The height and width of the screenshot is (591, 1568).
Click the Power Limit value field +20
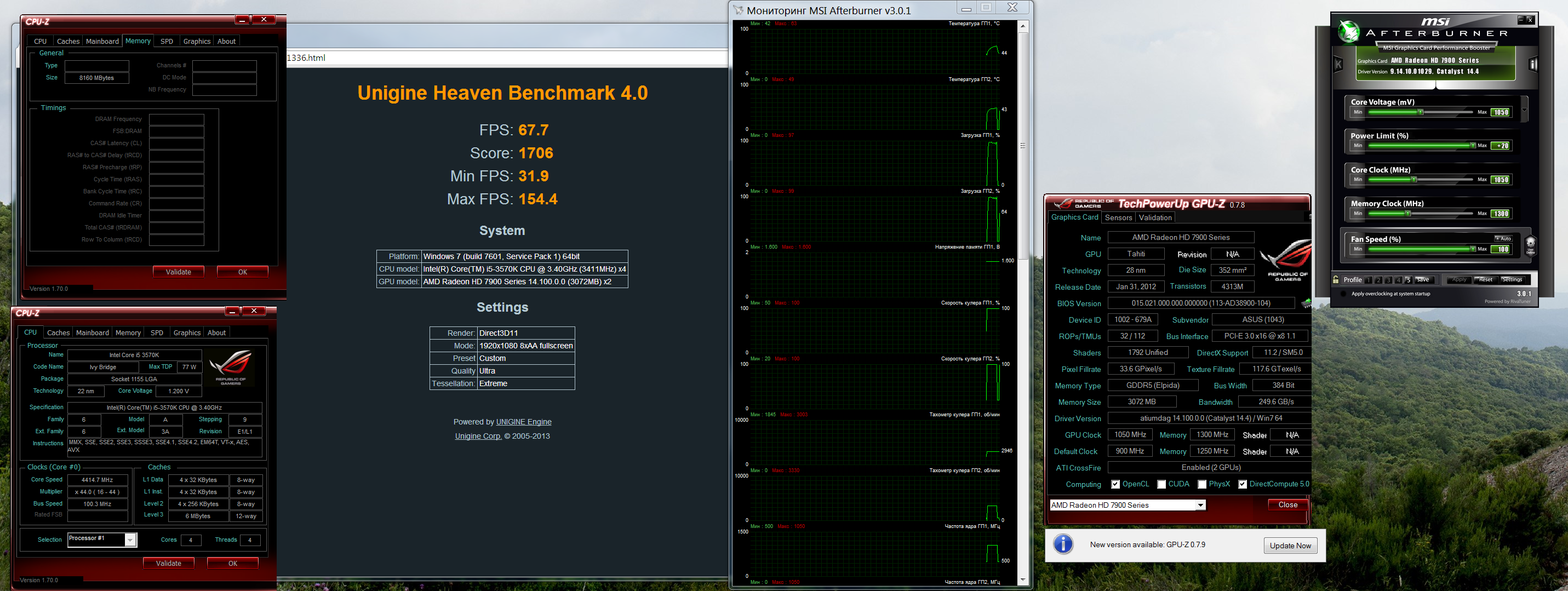pos(1501,146)
